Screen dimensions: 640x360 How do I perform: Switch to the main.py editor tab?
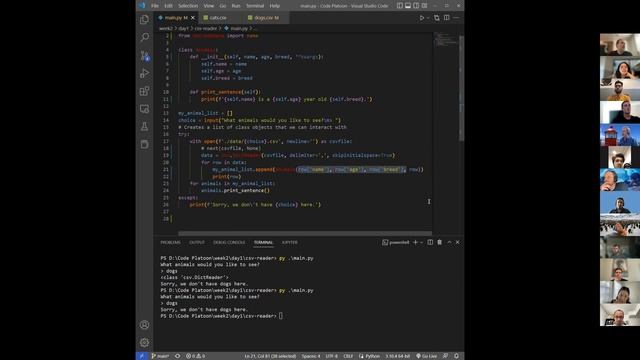coord(176,18)
